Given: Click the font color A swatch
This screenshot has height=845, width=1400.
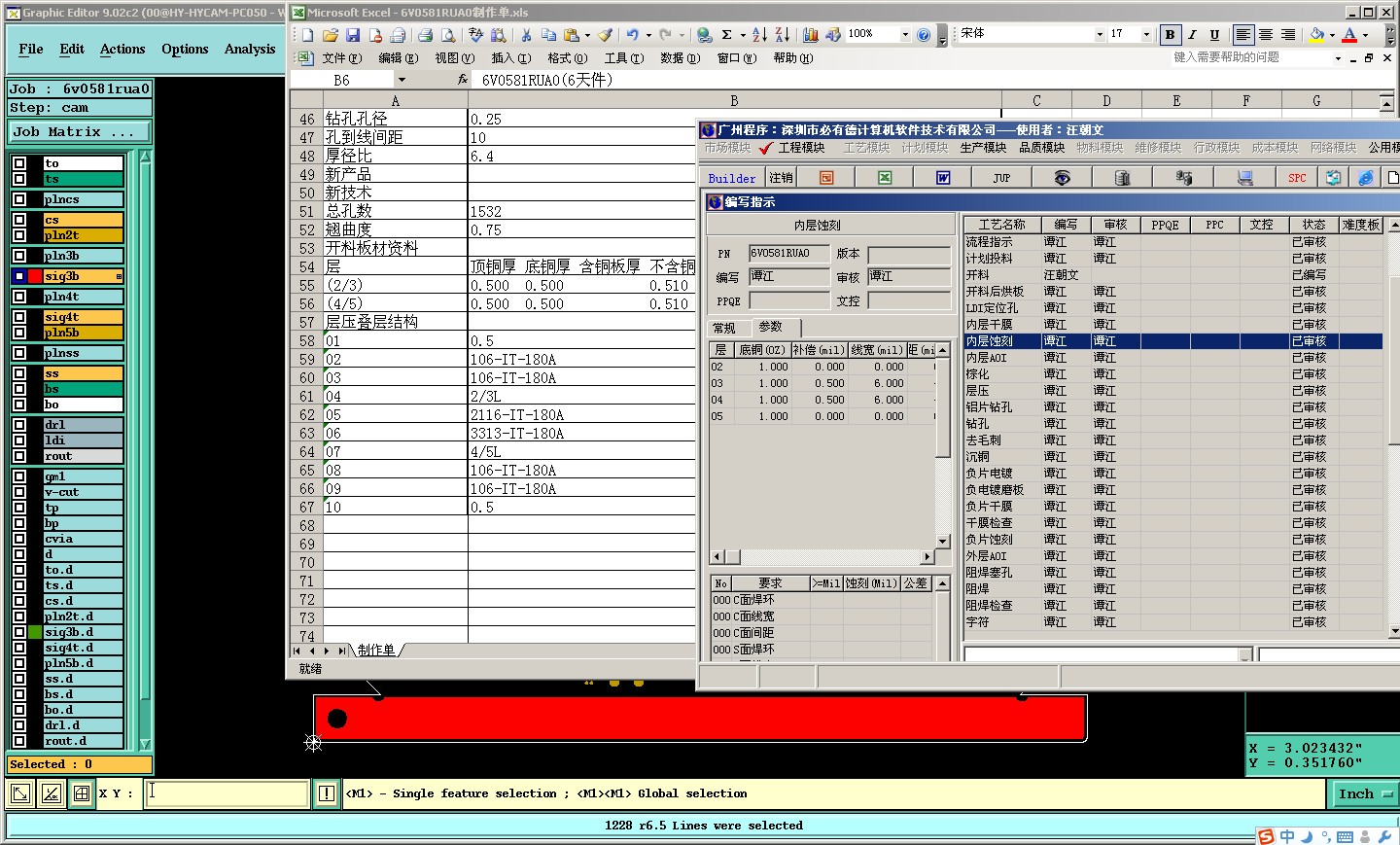Looking at the screenshot, I should click(1349, 35).
